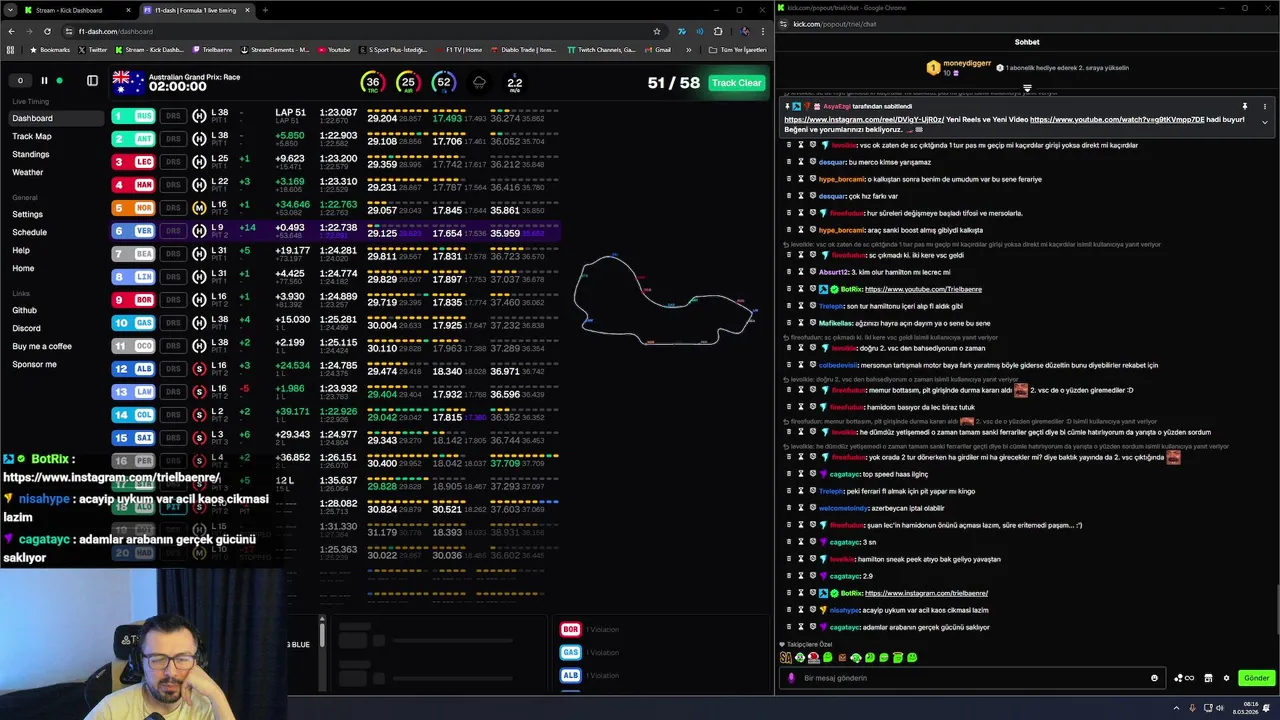Click the DRS indicator in GAS row
Image resolution: width=1280 pixels, height=720 pixels.
coord(173,323)
